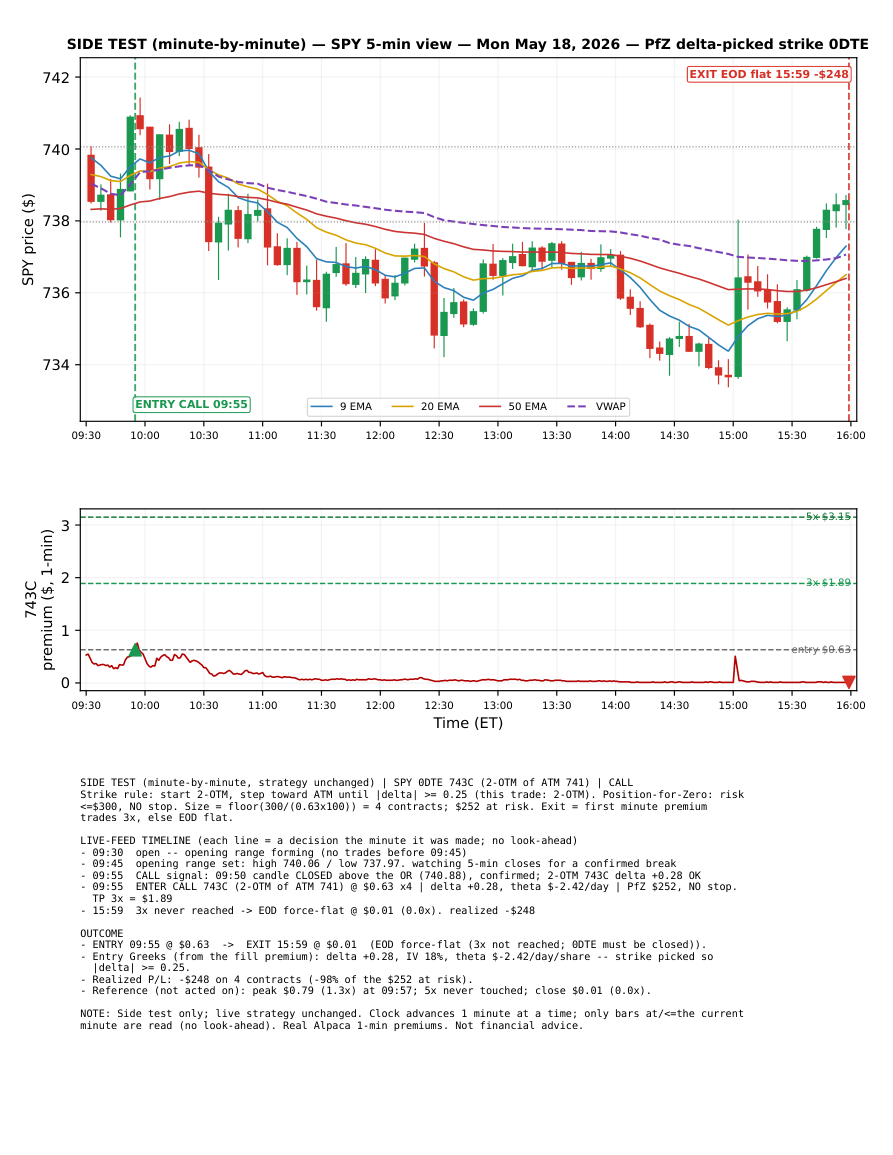Click the 'NOTE: Side test only' paragraph
Screen dimensions: 893x1155
point(412,1019)
